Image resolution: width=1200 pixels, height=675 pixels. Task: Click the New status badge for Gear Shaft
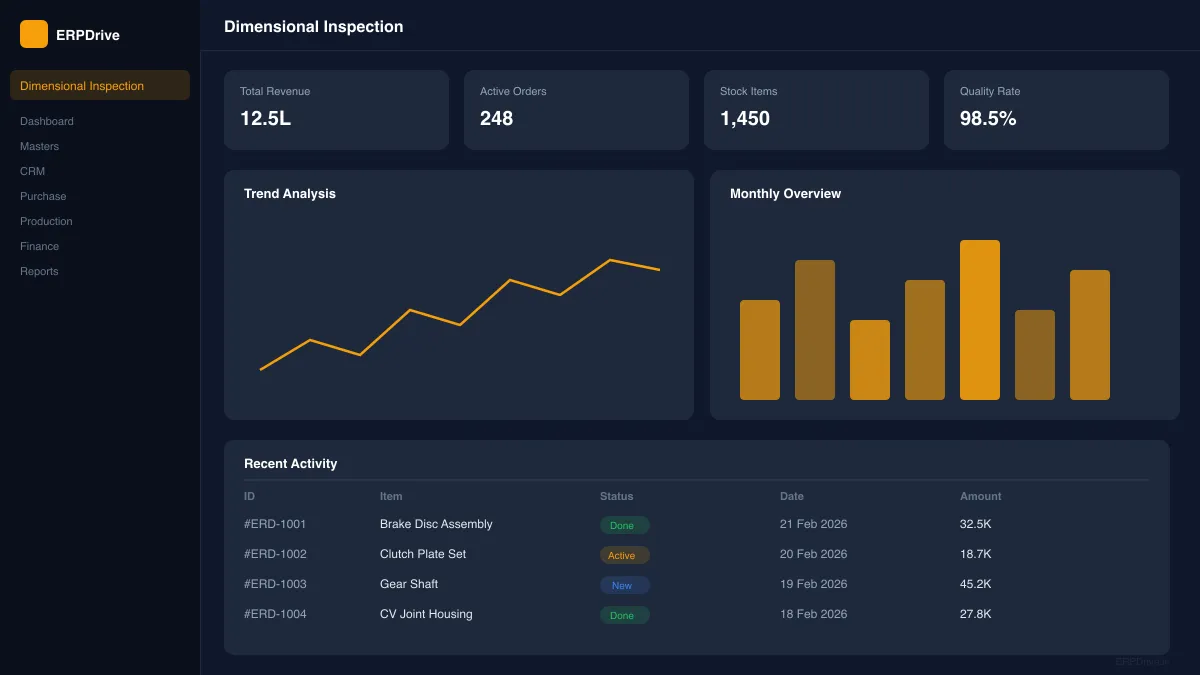click(x=624, y=585)
